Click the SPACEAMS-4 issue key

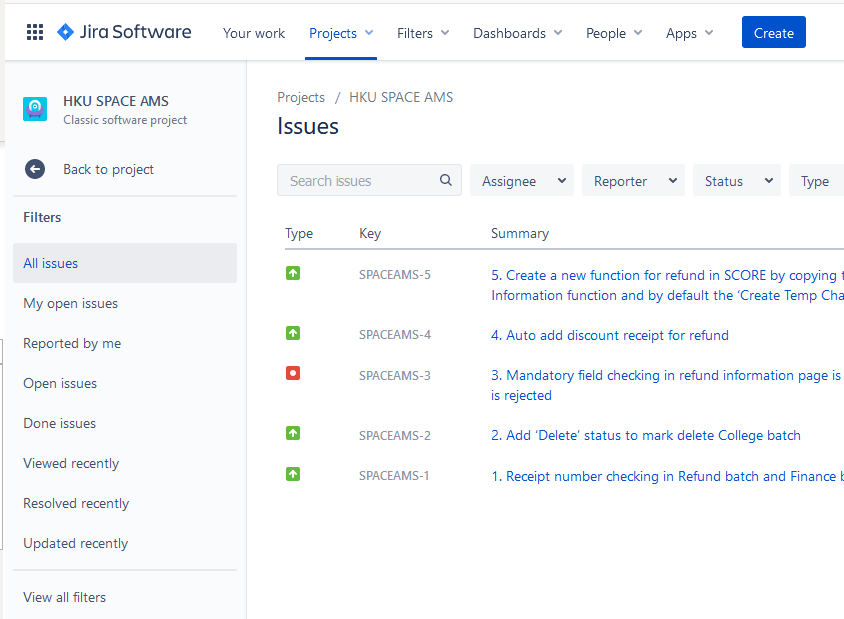pyautogui.click(x=395, y=334)
